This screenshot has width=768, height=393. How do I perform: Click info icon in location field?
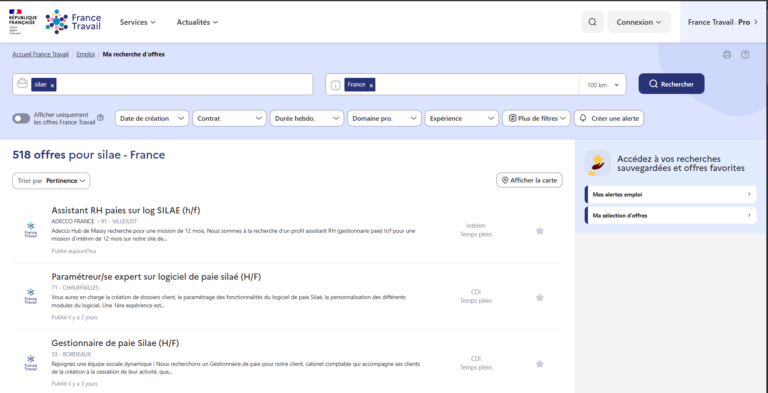click(x=336, y=85)
